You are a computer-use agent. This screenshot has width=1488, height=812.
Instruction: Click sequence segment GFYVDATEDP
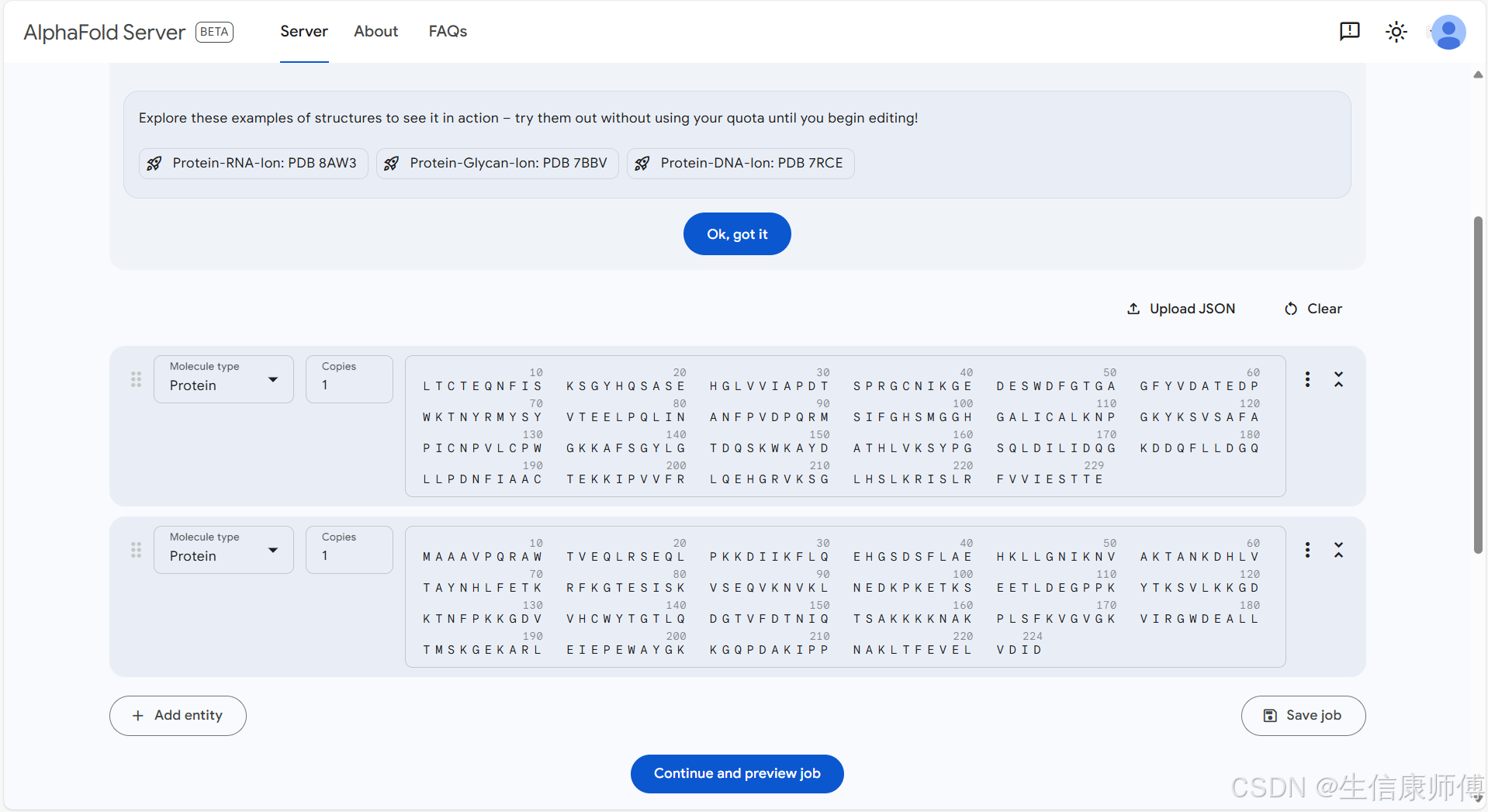(1199, 386)
